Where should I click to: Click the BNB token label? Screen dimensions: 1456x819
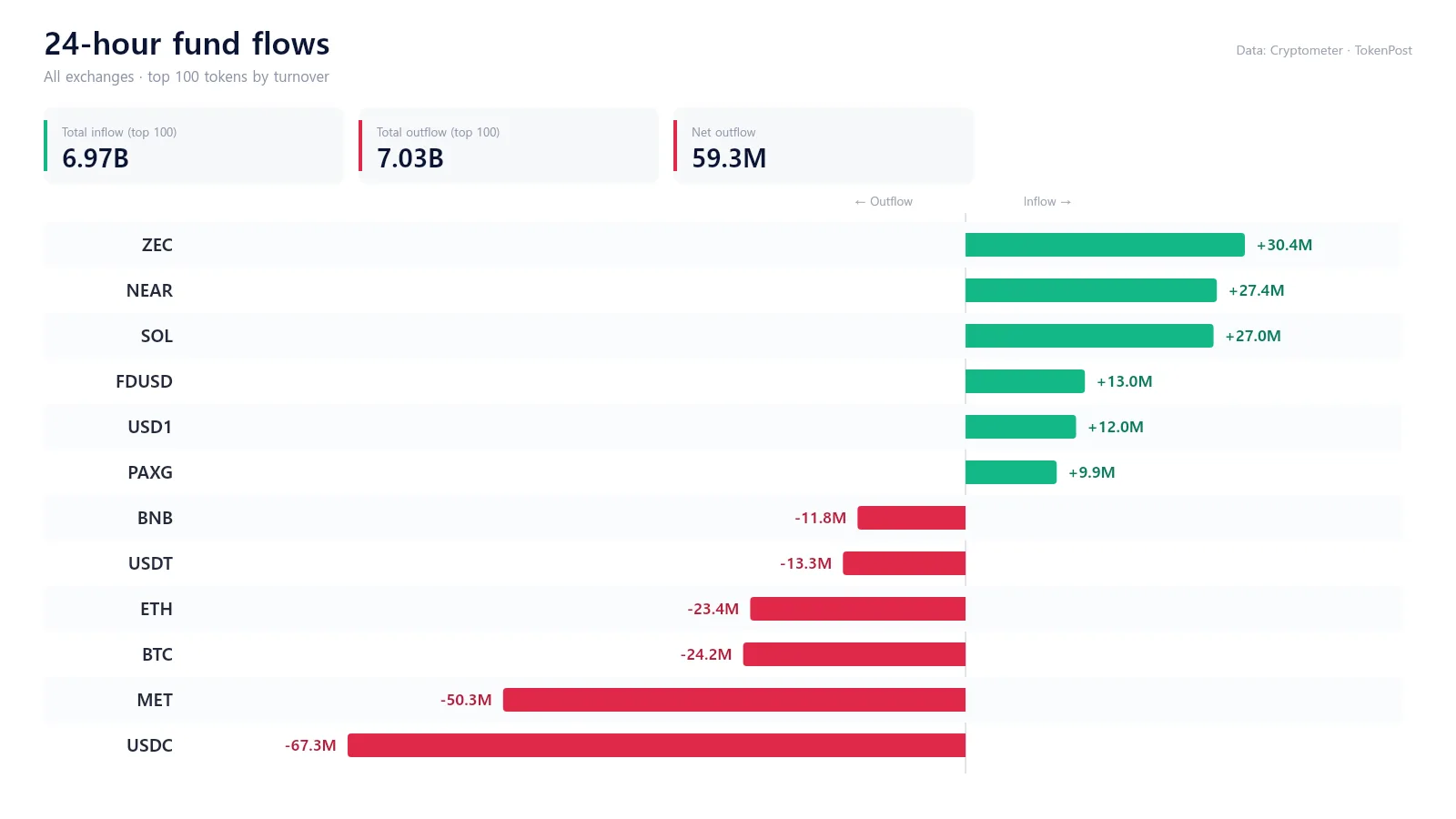[155, 518]
